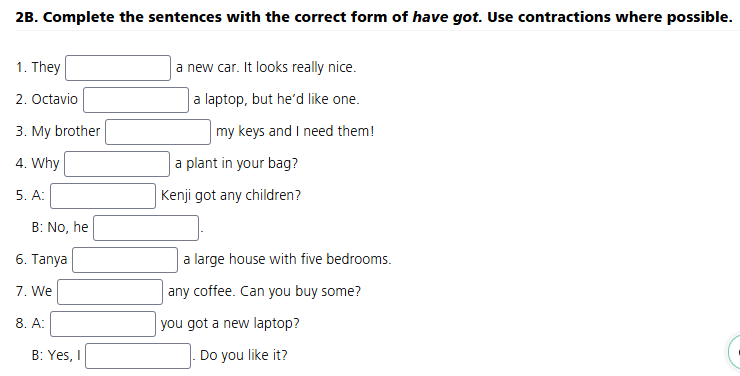Click the text 'a laptop, but he'd like one.'
740x376 pixels.
click(276, 100)
